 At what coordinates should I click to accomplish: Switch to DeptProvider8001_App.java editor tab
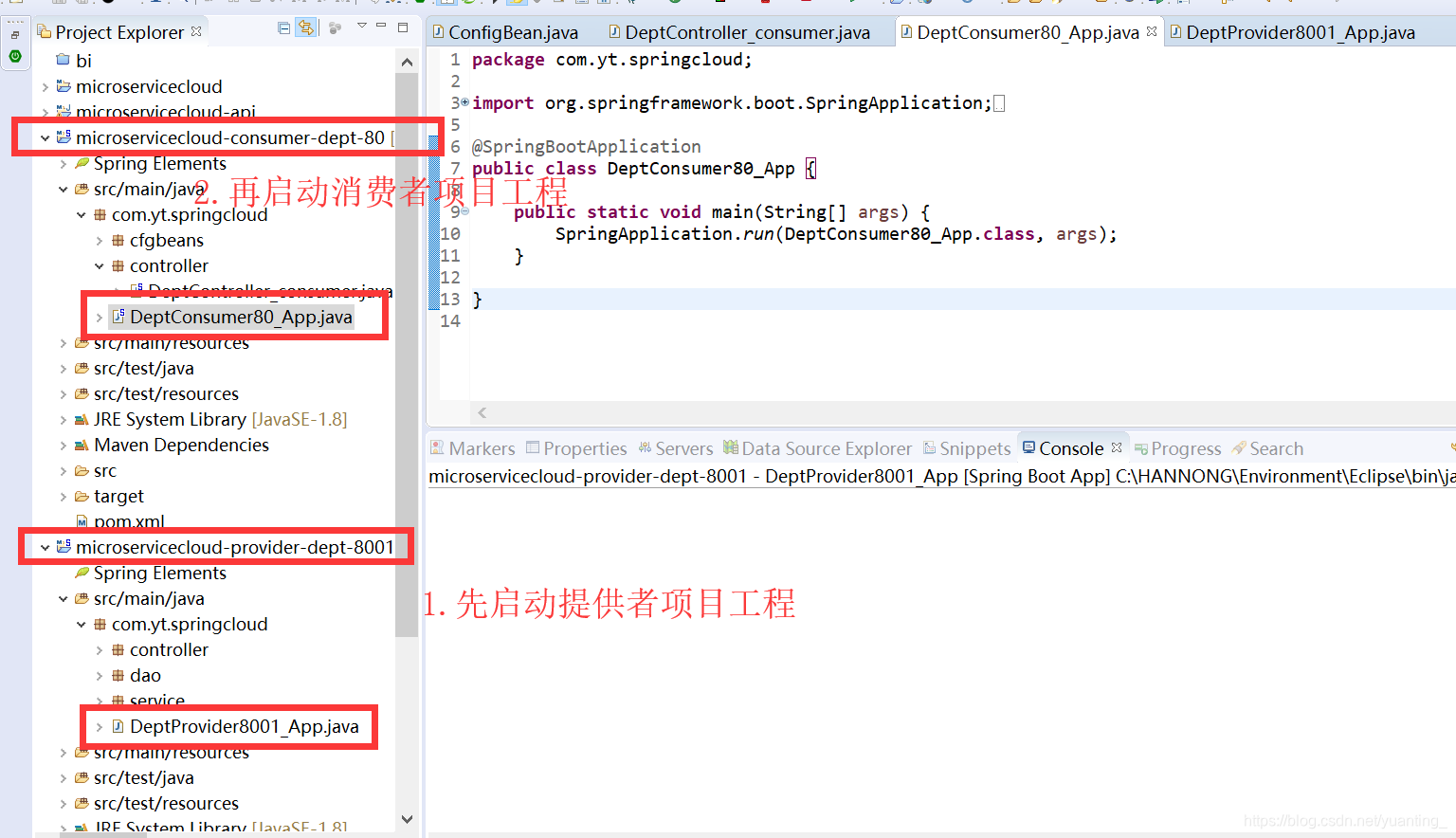[1301, 32]
